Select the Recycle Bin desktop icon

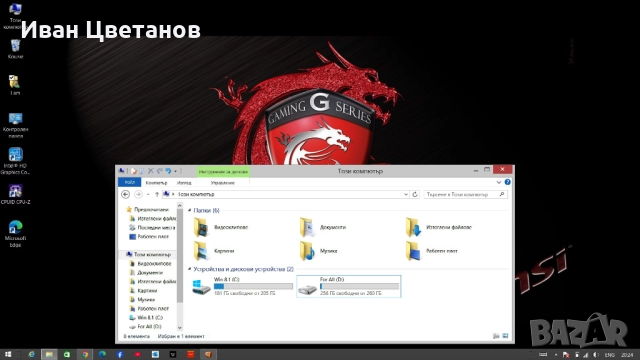pyautogui.click(x=15, y=49)
